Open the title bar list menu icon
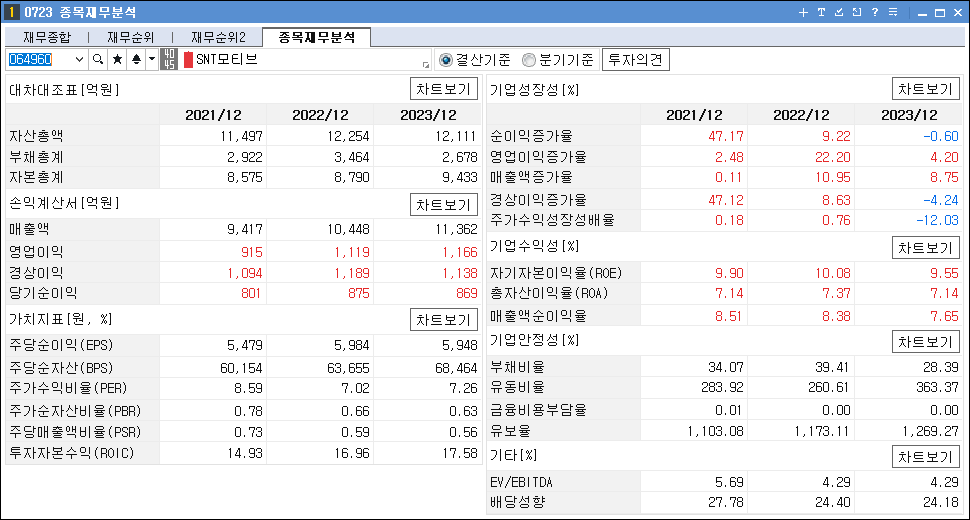Screen dimensions: 970x520 point(893,12)
